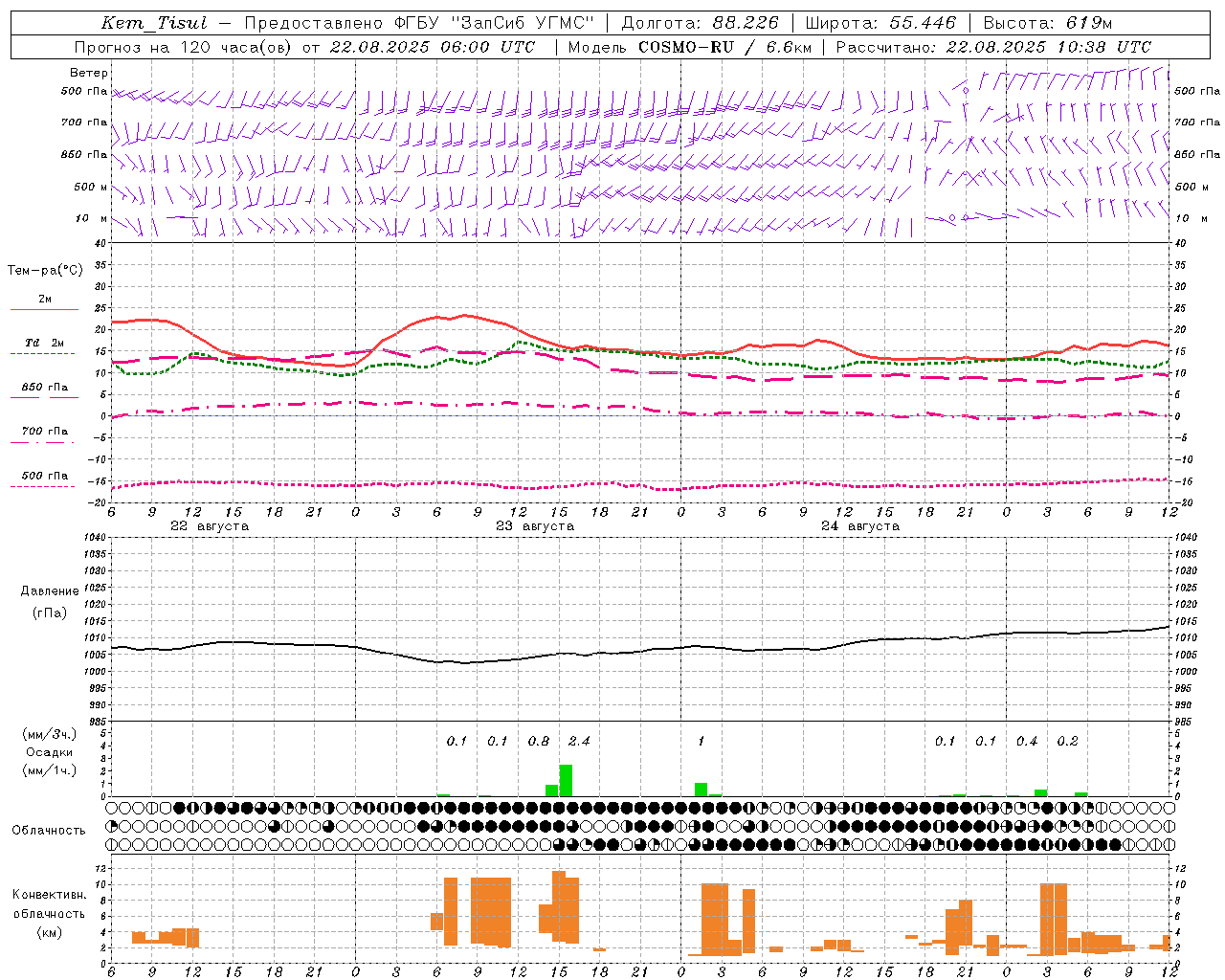Click the model name COSMO-RU / 6.6км
The image size is (1225, 980).
coord(724,47)
